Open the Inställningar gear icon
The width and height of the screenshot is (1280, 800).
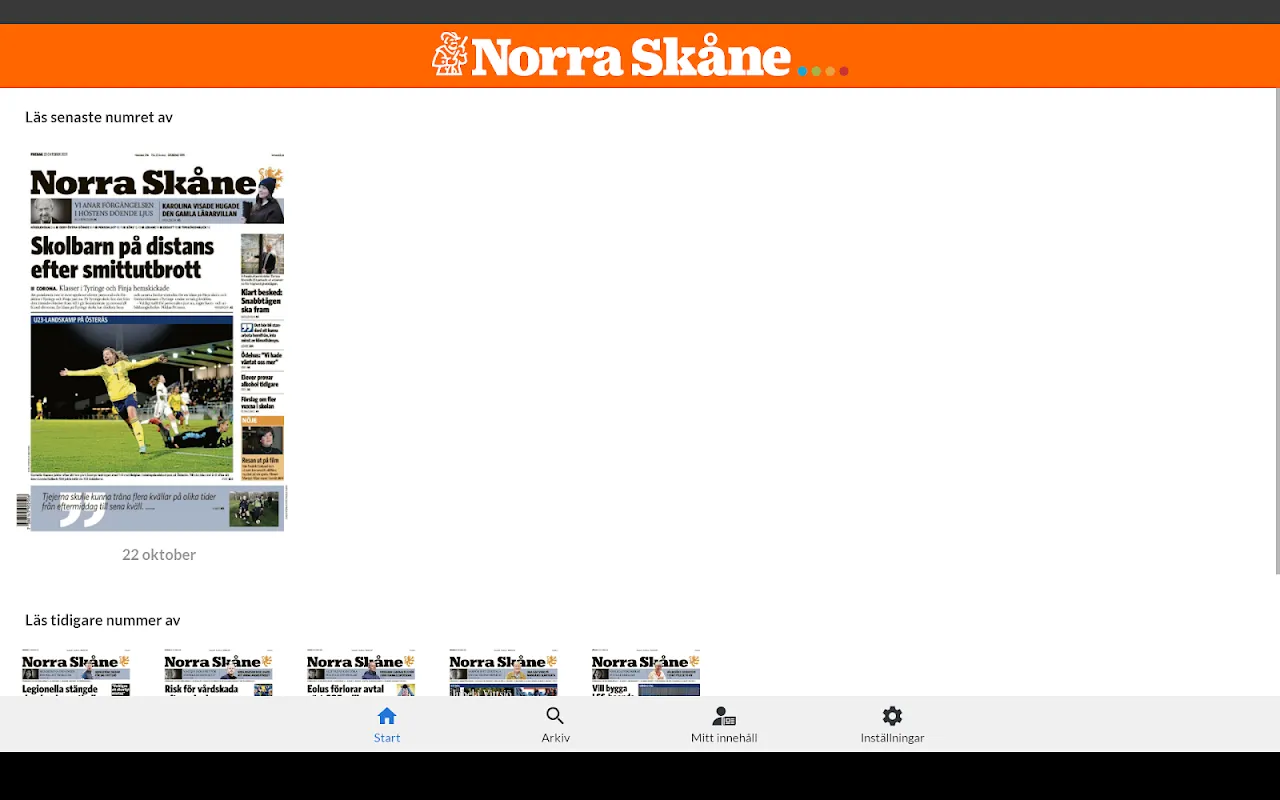[892, 716]
